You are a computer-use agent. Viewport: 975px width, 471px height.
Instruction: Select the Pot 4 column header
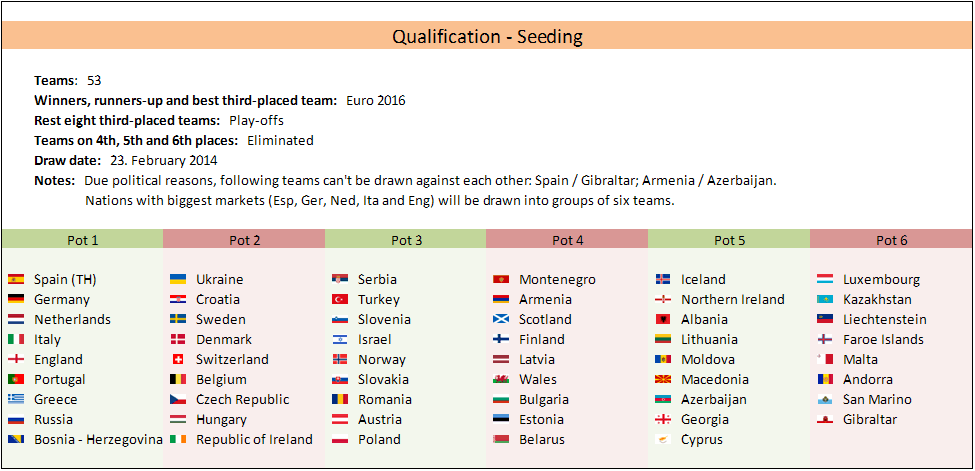[567, 240]
